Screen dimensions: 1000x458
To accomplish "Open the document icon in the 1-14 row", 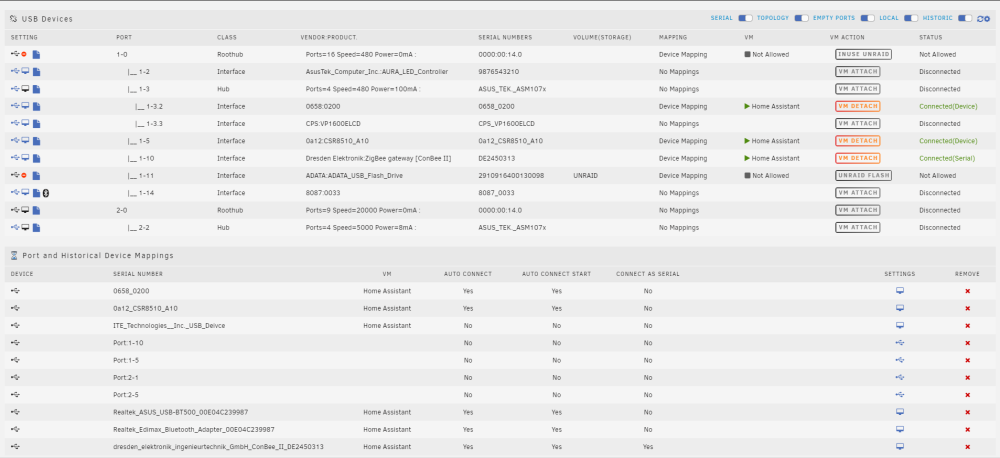I will point(36,193).
